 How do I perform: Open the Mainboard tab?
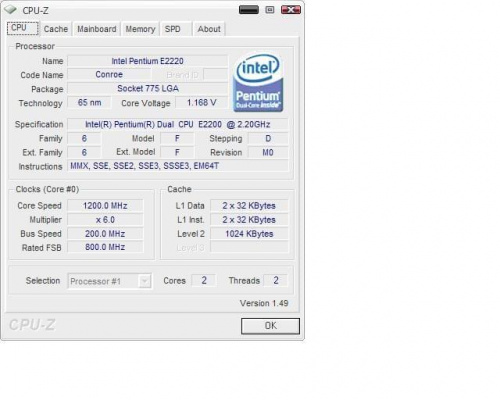pos(97,29)
